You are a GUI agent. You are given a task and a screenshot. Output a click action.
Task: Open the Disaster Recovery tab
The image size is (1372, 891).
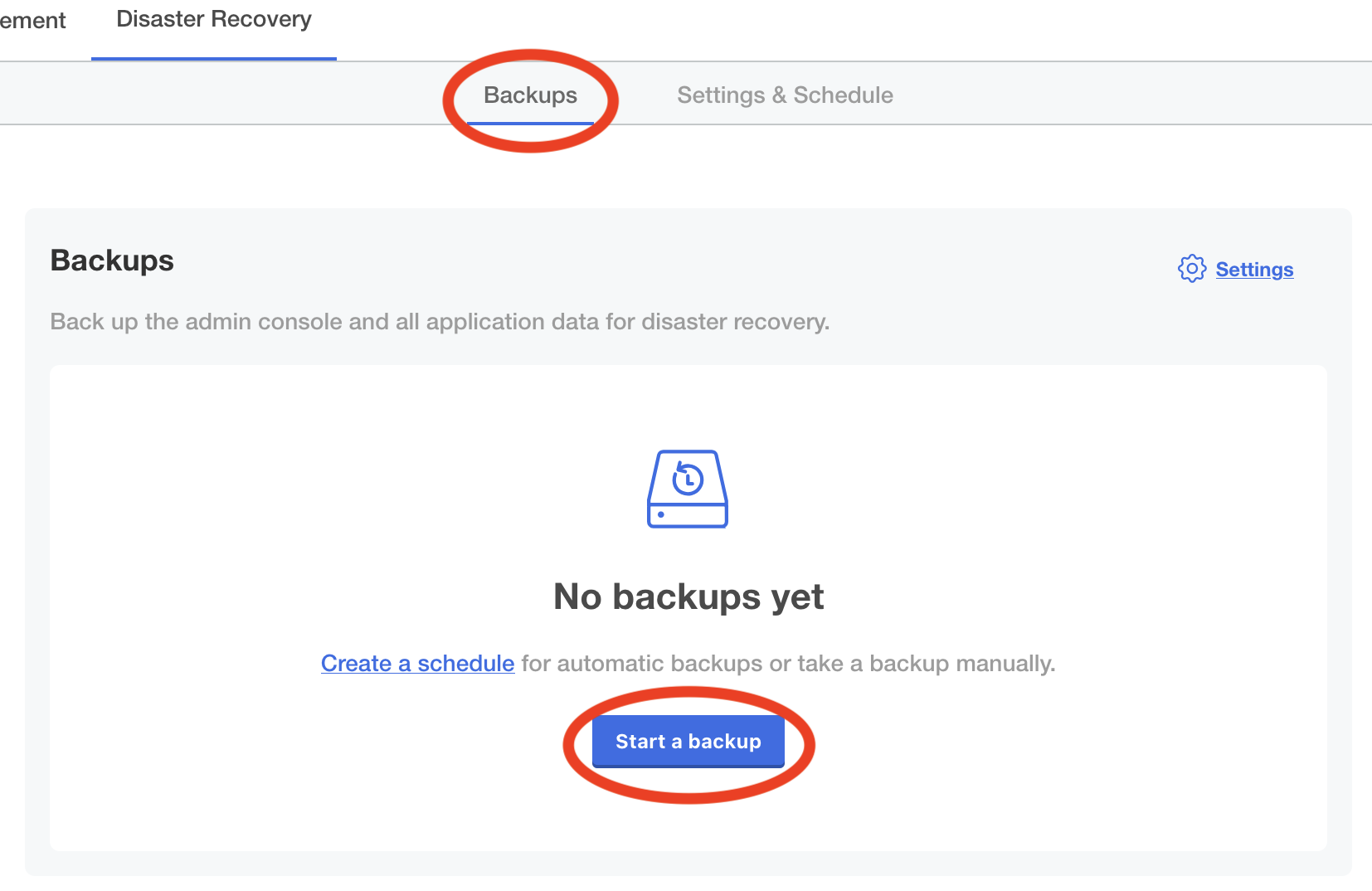tap(213, 20)
